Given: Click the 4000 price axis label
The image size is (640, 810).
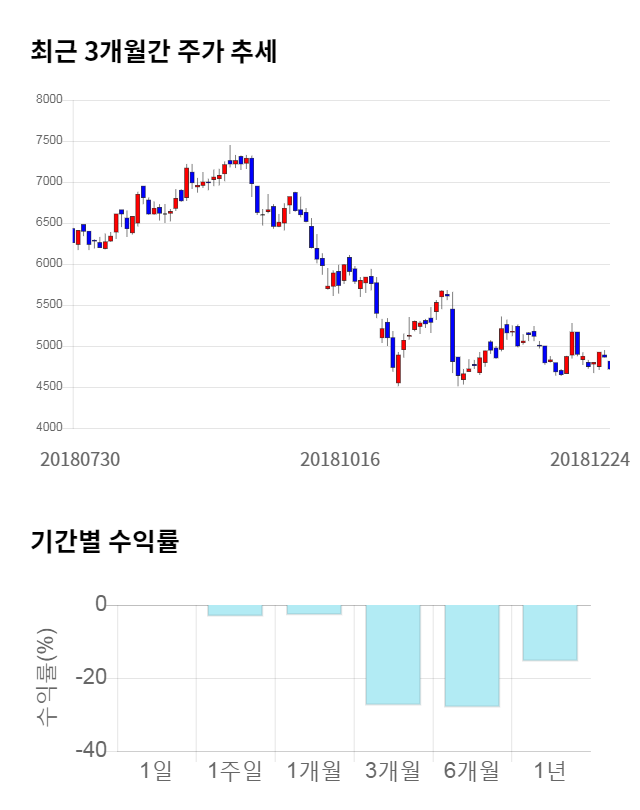Looking at the screenshot, I should point(49,428).
